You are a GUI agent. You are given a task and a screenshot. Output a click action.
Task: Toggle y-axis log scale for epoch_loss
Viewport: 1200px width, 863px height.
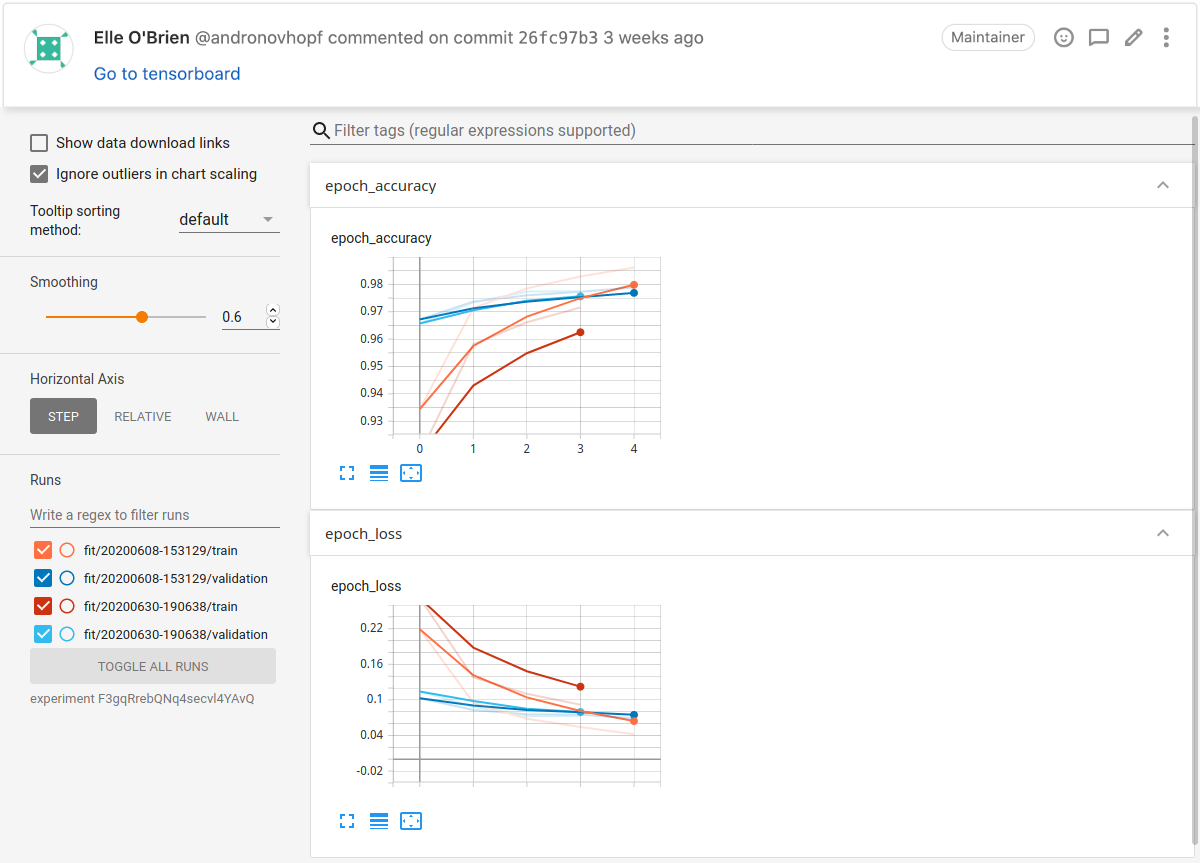pyautogui.click(x=379, y=821)
